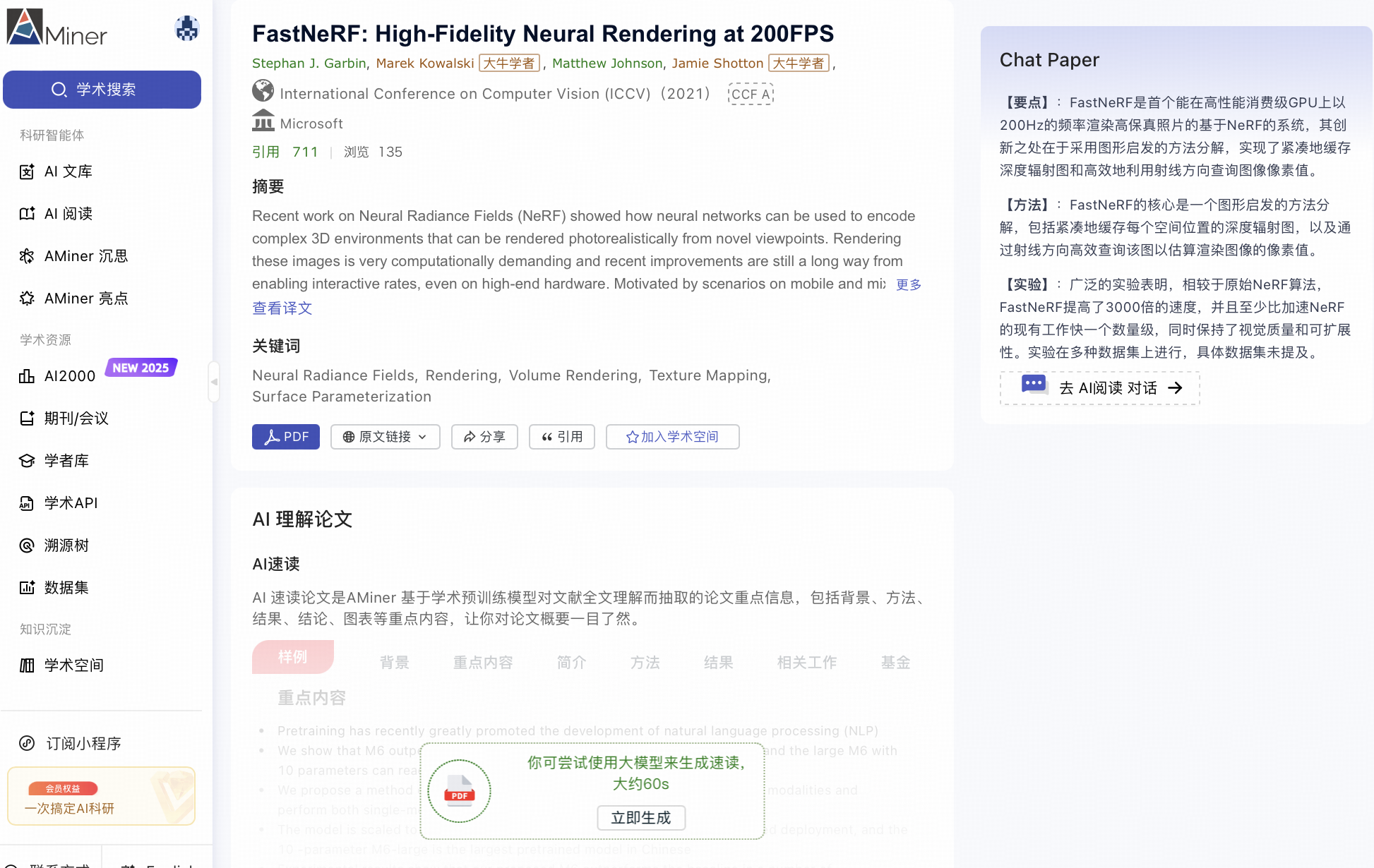Click the PDF download button
Viewport: 1374px width, 868px height.
pyautogui.click(x=286, y=437)
